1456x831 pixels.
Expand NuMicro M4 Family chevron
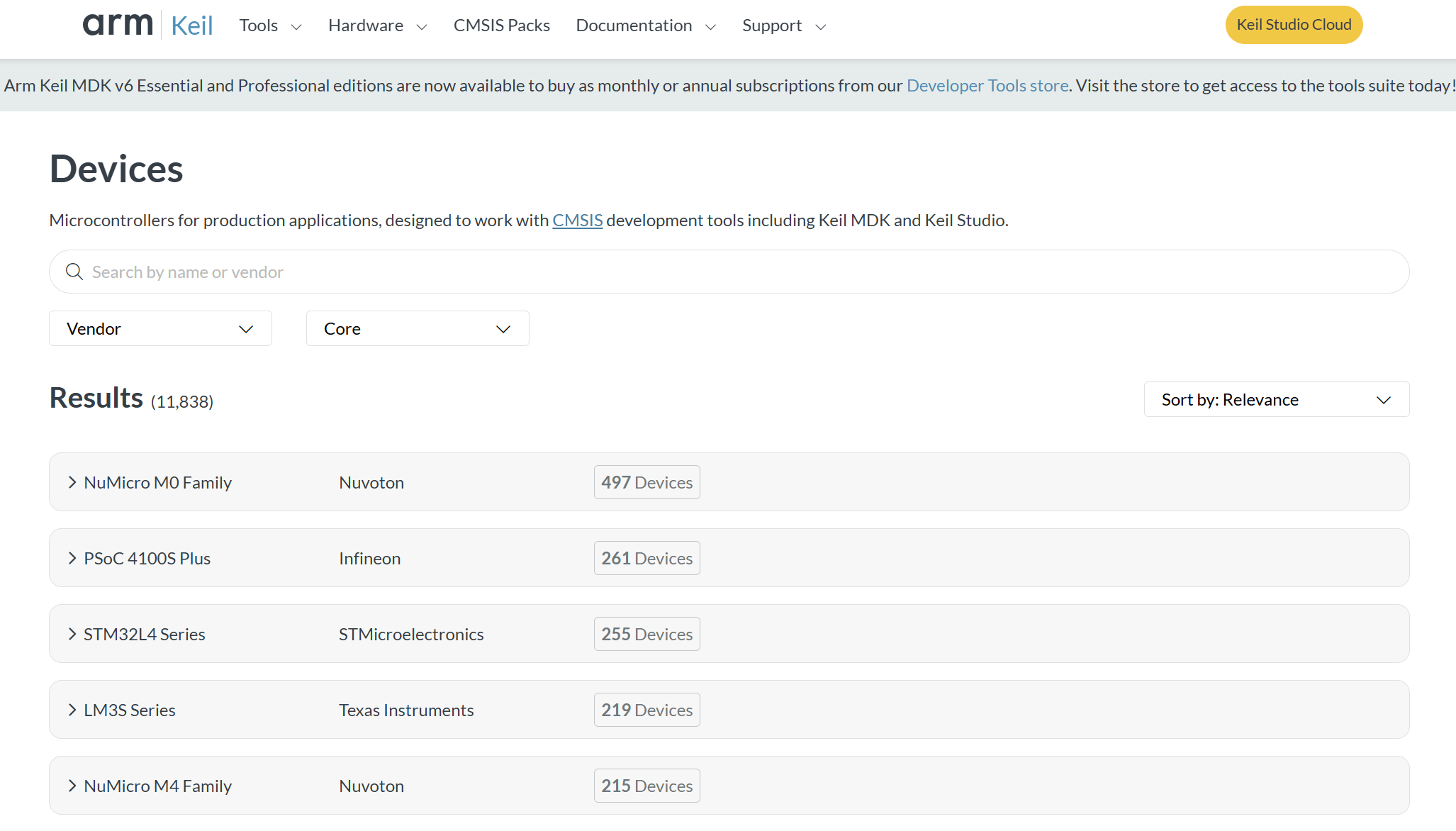(x=72, y=786)
